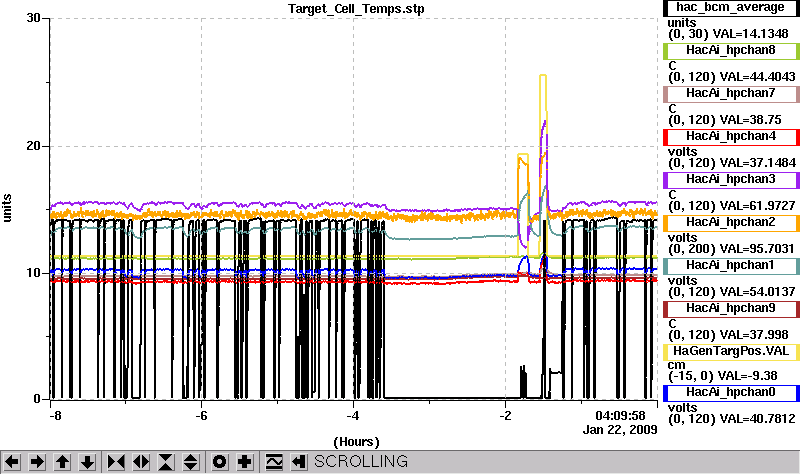
Task: Shift the plot up with the up arrow
Action: click(x=63, y=462)
